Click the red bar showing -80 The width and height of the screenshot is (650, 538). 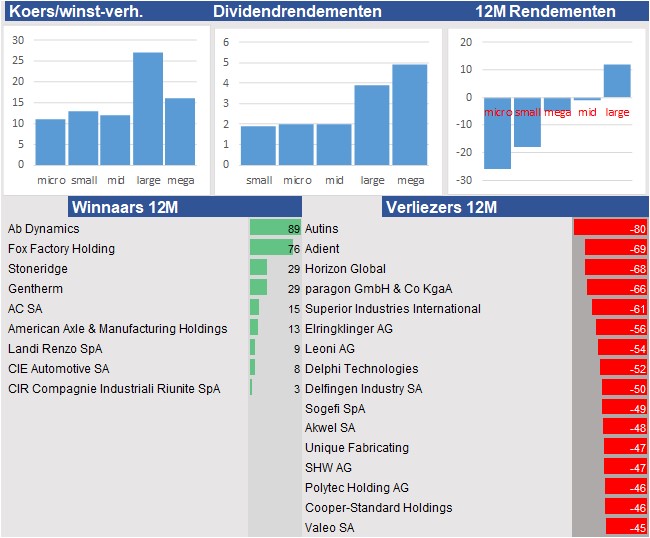tap(610, 229)
